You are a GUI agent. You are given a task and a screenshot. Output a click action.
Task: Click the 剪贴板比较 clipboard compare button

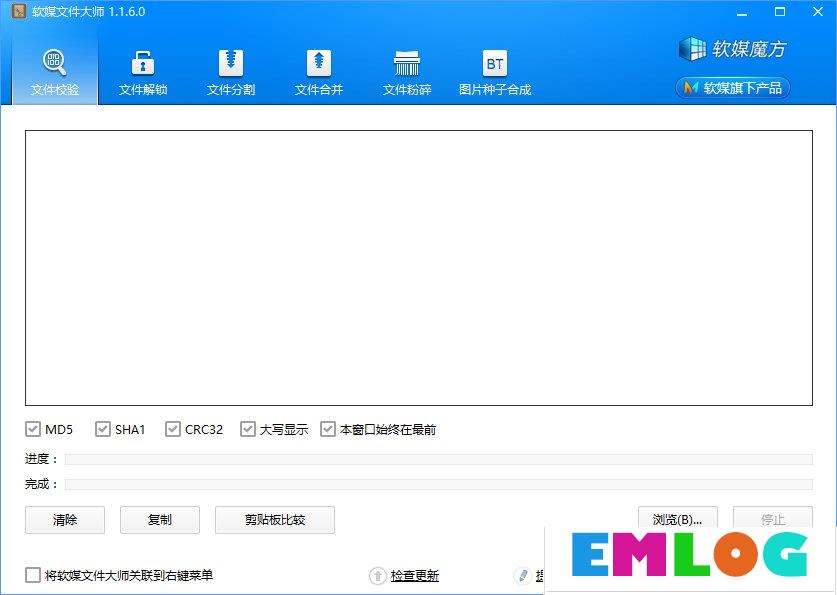tap(274, 520)
